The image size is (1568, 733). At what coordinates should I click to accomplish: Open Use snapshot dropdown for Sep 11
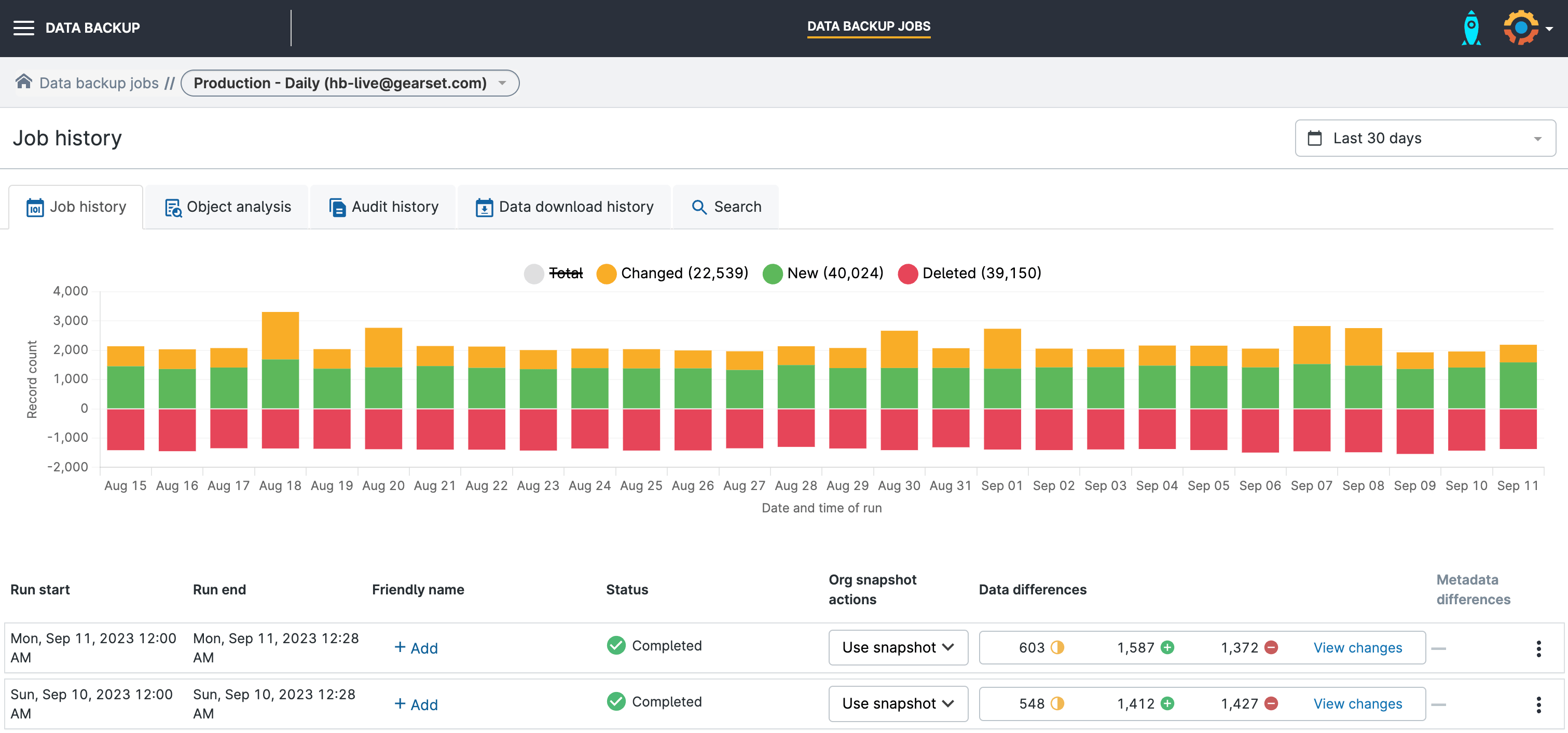pyautogui.click(x=897, y=648)
